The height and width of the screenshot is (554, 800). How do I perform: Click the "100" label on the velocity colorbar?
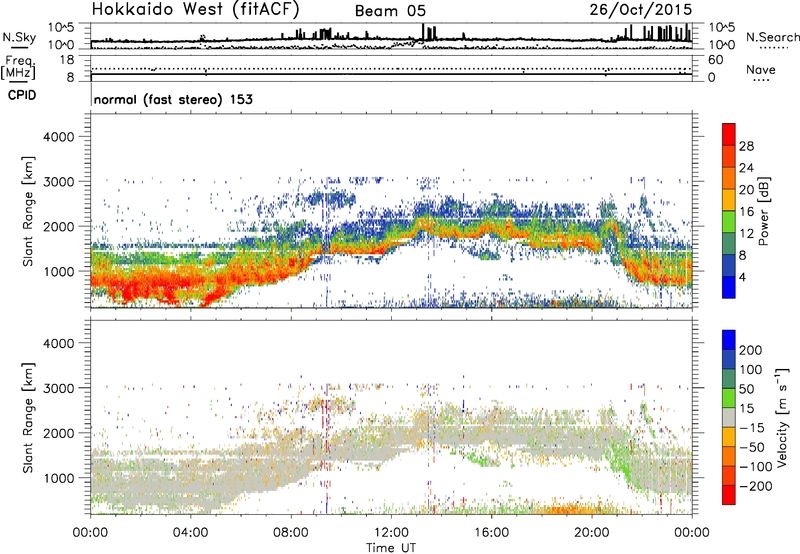(x=750, y=369)
